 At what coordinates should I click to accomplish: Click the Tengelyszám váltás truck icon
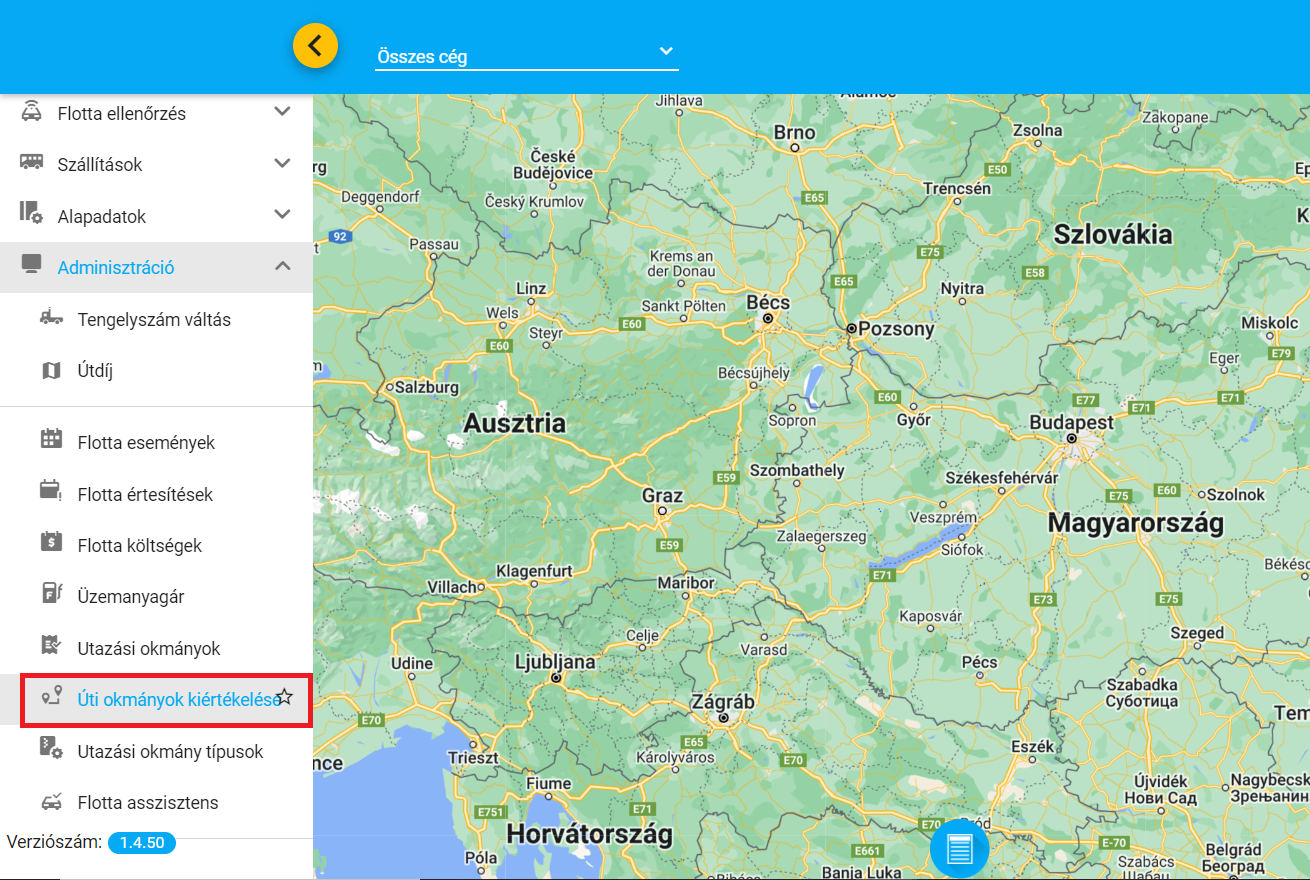click(x=51, y=319)
